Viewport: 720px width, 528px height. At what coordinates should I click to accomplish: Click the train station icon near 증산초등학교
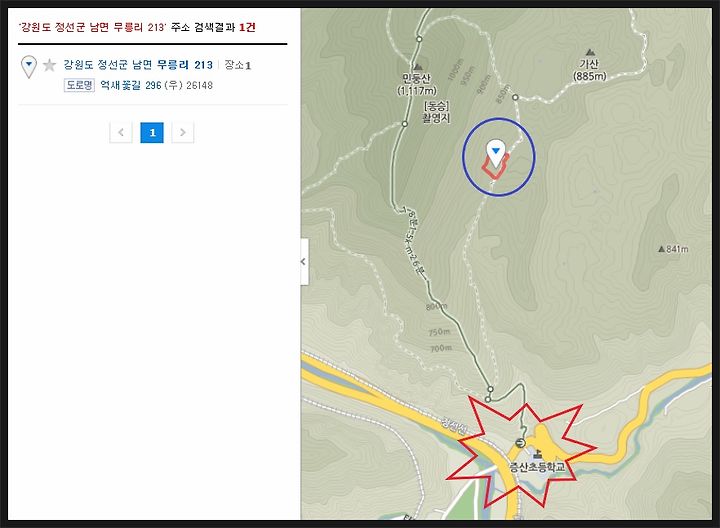click(520, 443)
